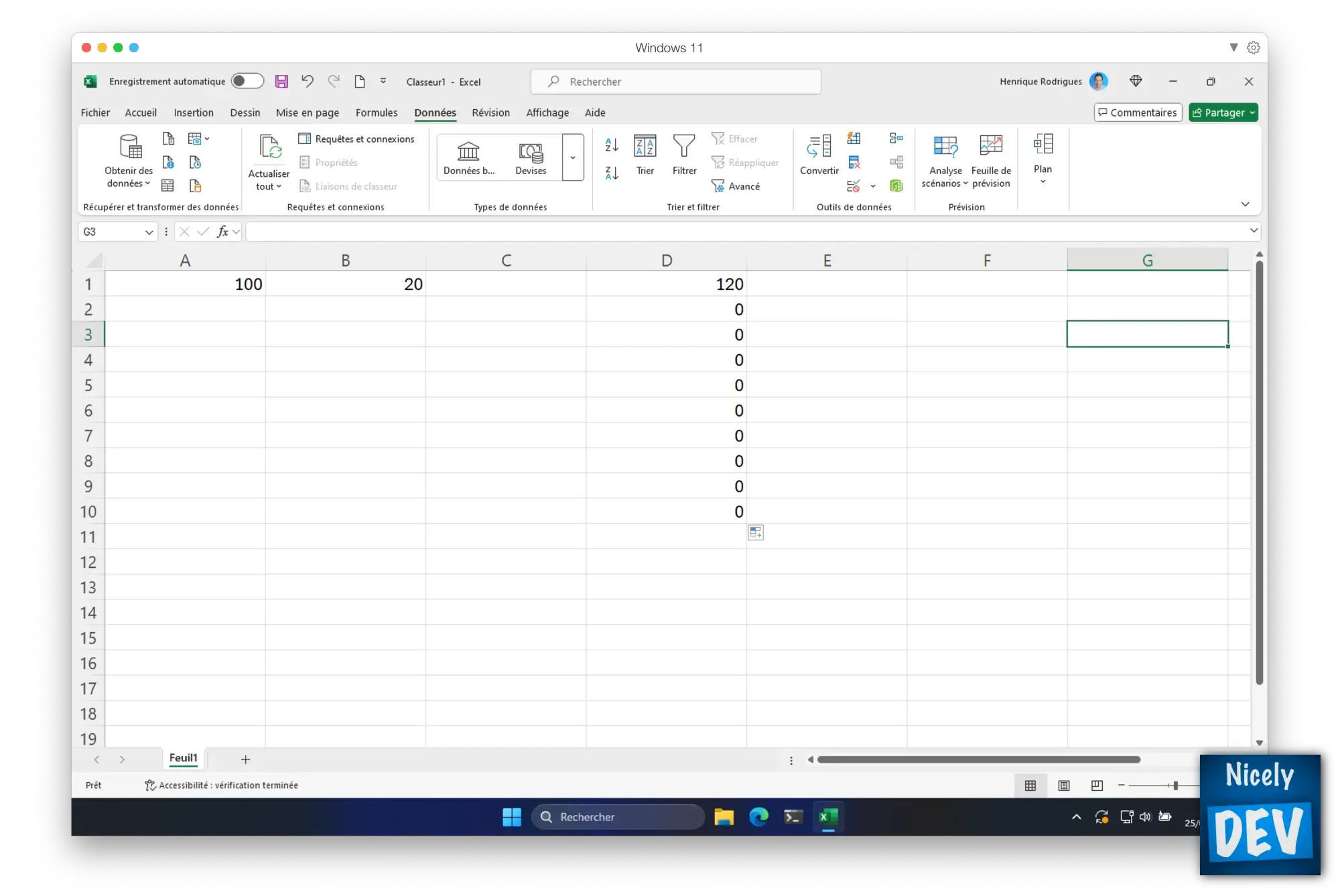This screenshot has width=1340, height=896.
Task: Collapse the ribbon with the chevron
Action: (x=1245, y=204)
